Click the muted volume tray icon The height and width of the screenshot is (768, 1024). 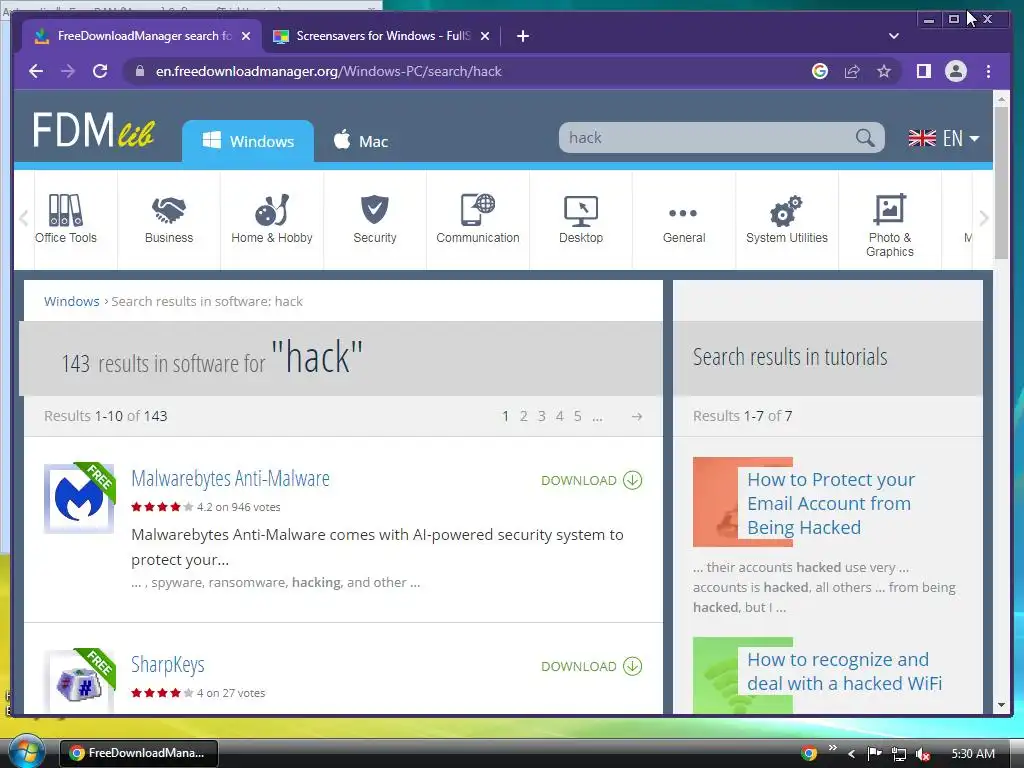[923, 754]
